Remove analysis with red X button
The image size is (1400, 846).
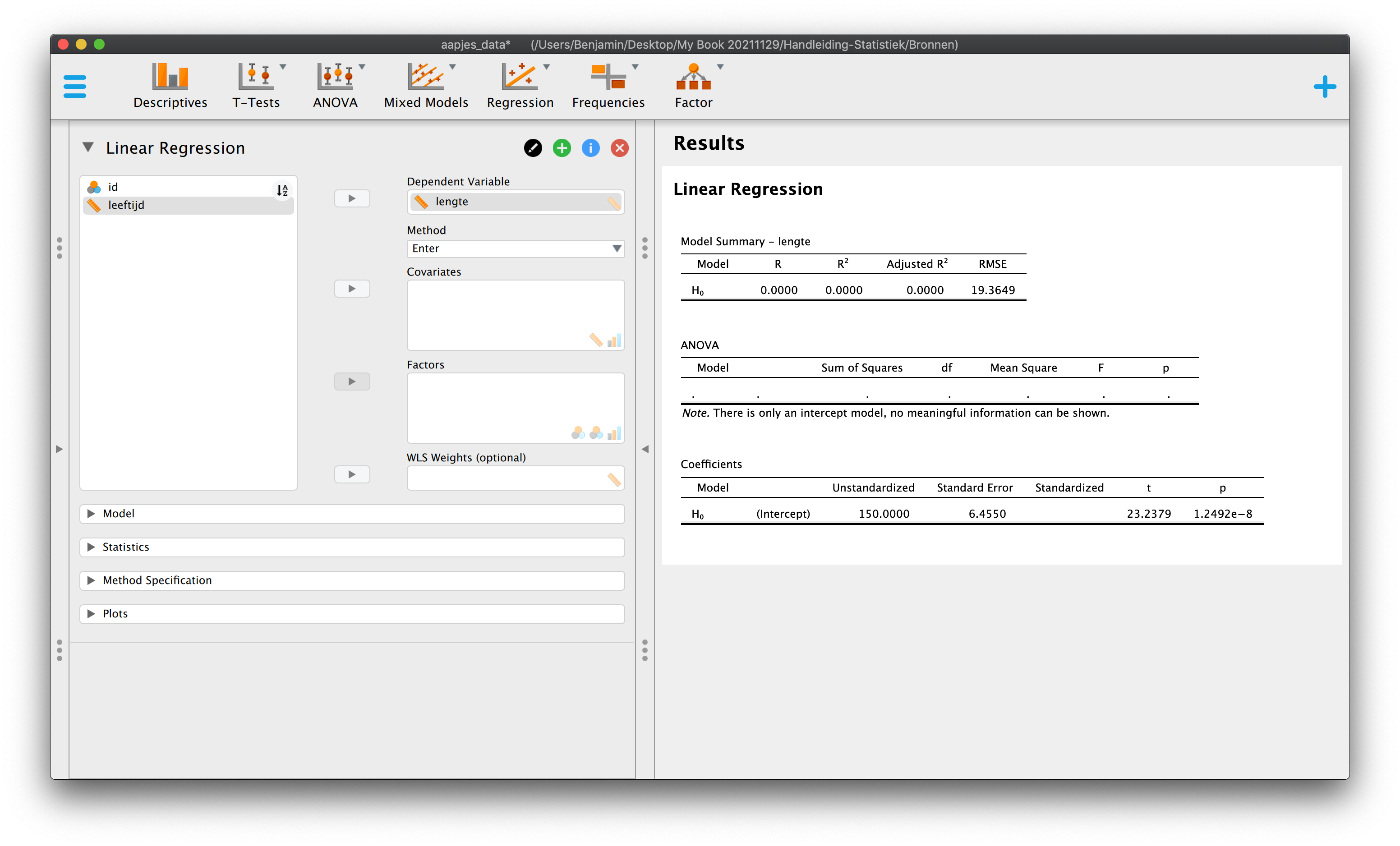619,148
